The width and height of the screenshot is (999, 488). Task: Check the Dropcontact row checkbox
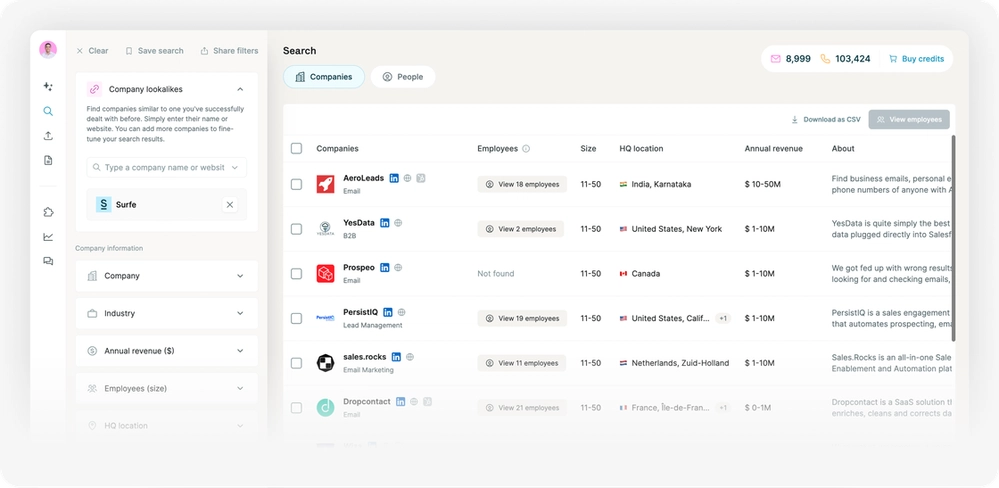pyautogui.click(x=296, y=407)
